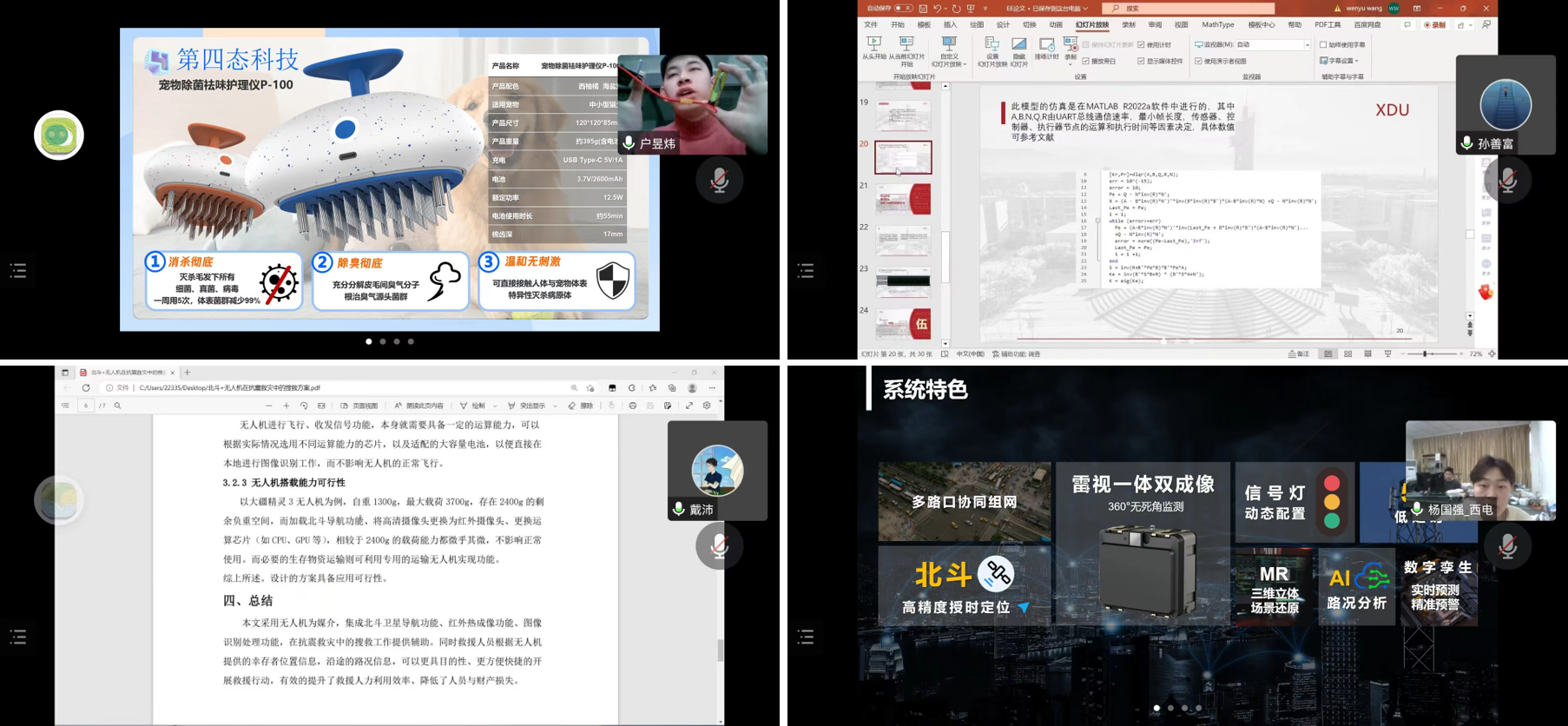Enable 始终使用字幕 checkbox

[1323, 45]
